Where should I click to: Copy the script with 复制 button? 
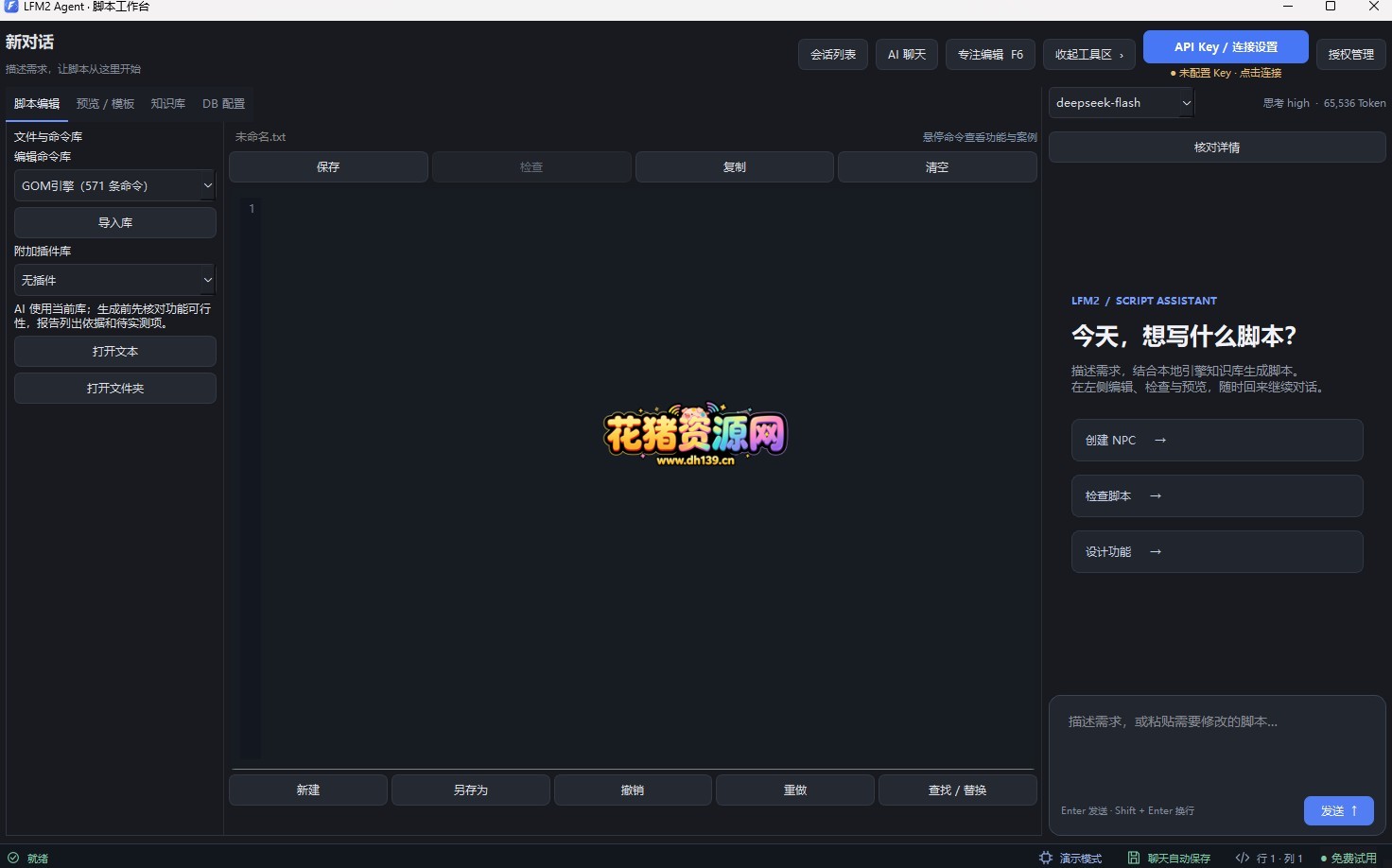click(x=735, y=167)
